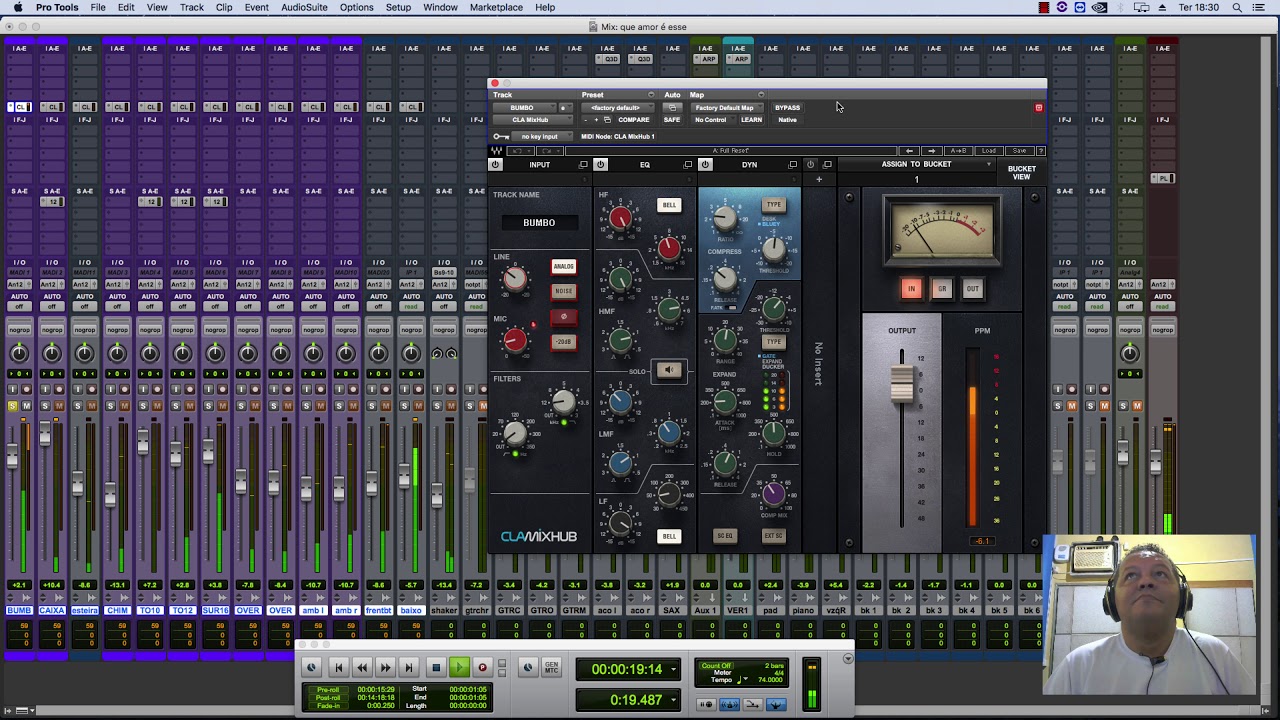Click the GEN MTC button
The height and width of the screenshot is (720, 1280).
551,668
